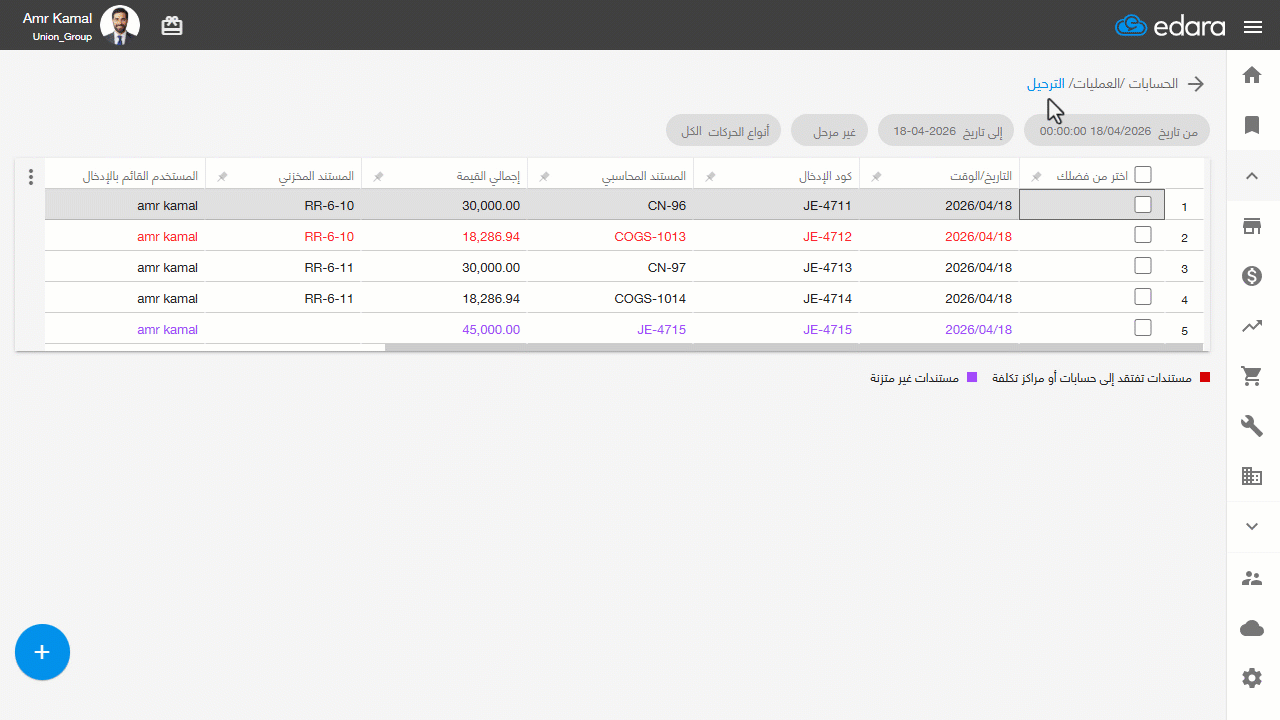Click العمليات in the breadcrumb
This screenshot has height=720, width=1280.
(x=1096, y=84)
